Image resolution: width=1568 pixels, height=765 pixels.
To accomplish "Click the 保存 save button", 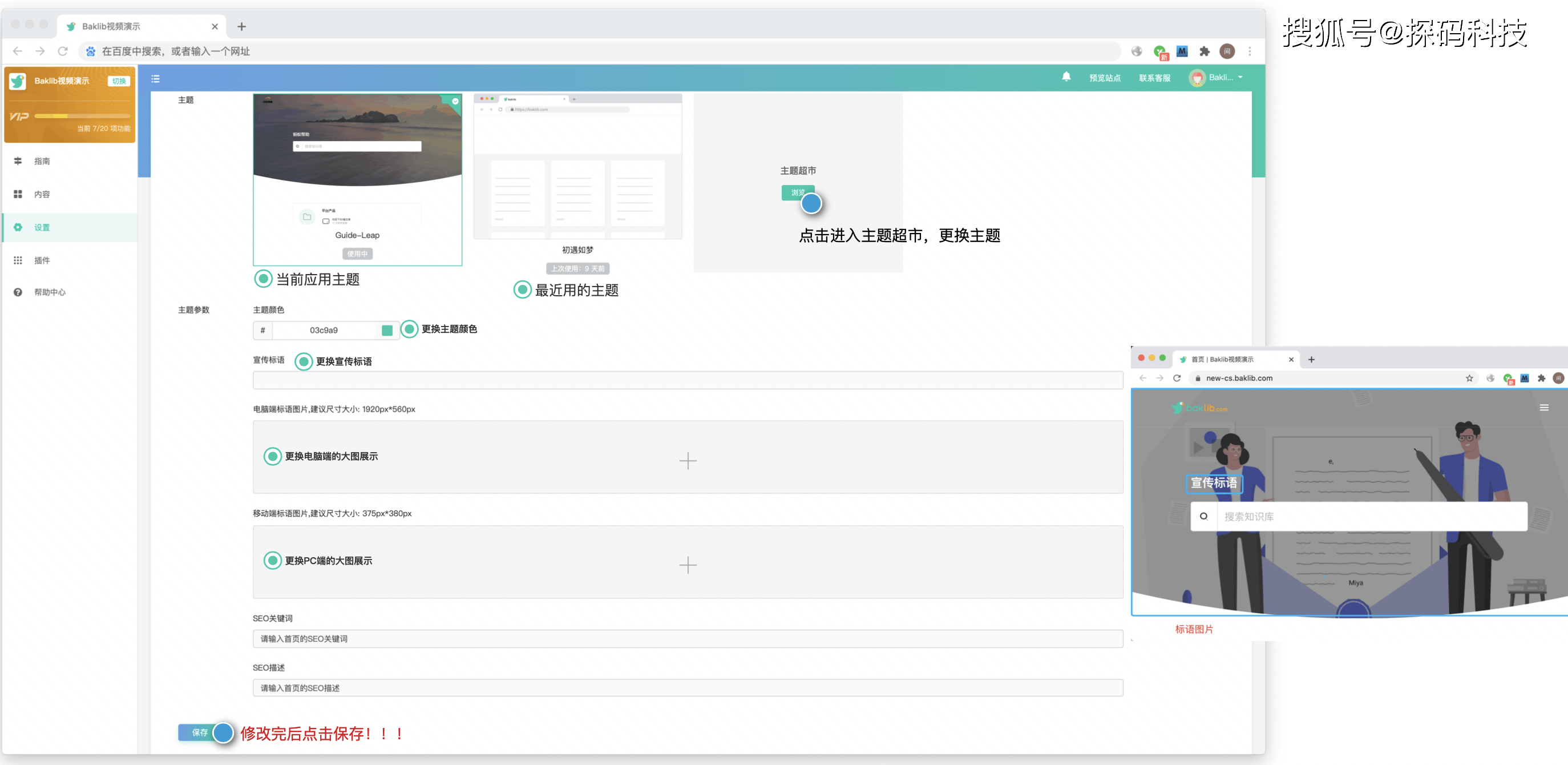I will (x=199, y=732).
